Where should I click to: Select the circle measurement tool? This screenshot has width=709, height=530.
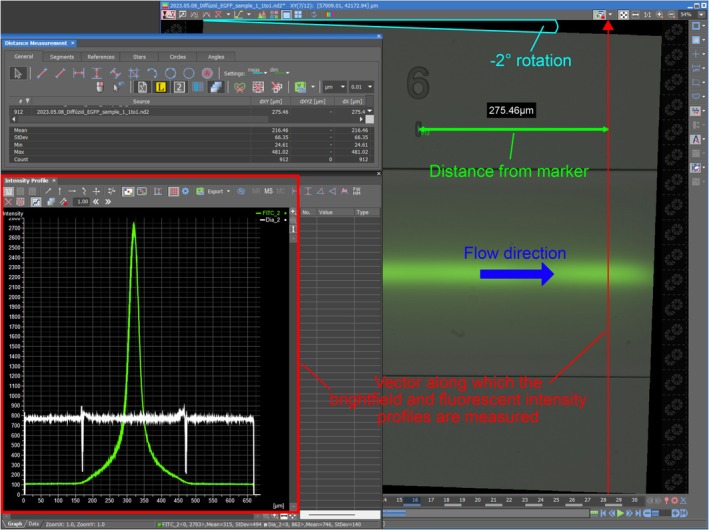pyautogui.click(x=170, y=73)
